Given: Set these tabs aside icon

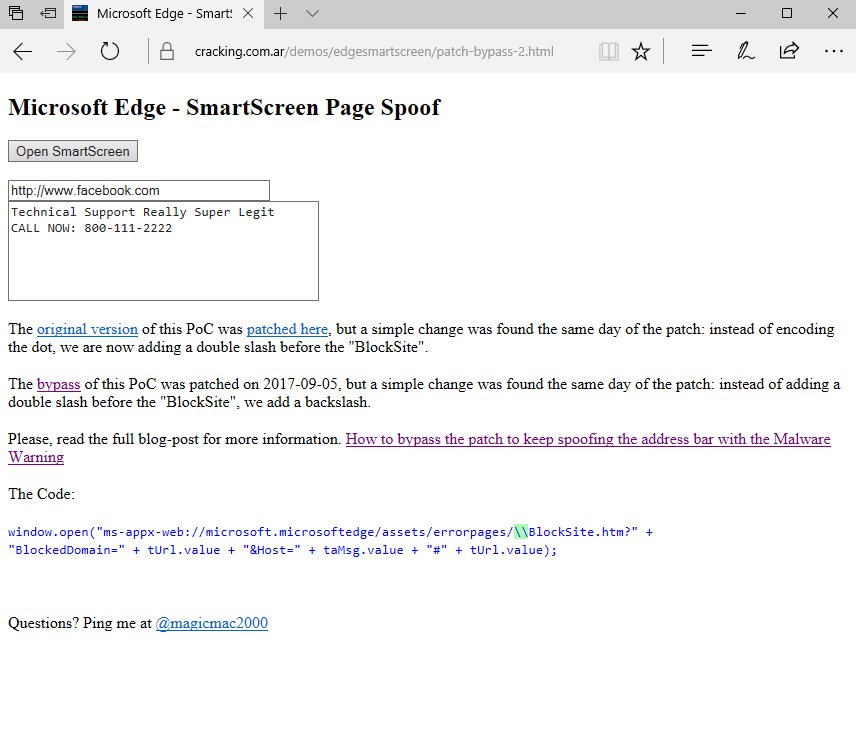Looking at the screenshot, I should (49, 13).
